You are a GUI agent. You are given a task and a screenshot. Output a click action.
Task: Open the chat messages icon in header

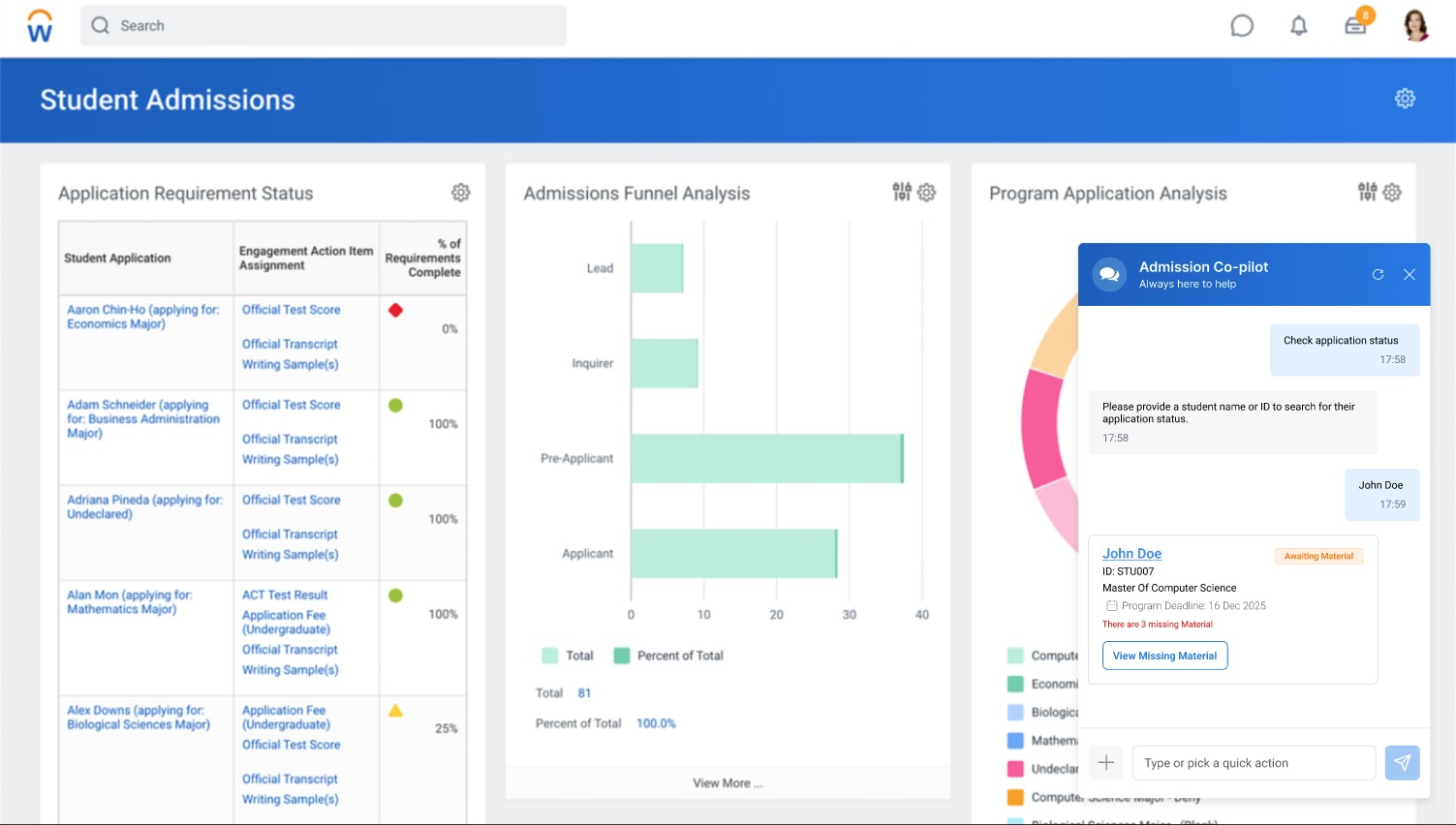tap(1241, 26)
